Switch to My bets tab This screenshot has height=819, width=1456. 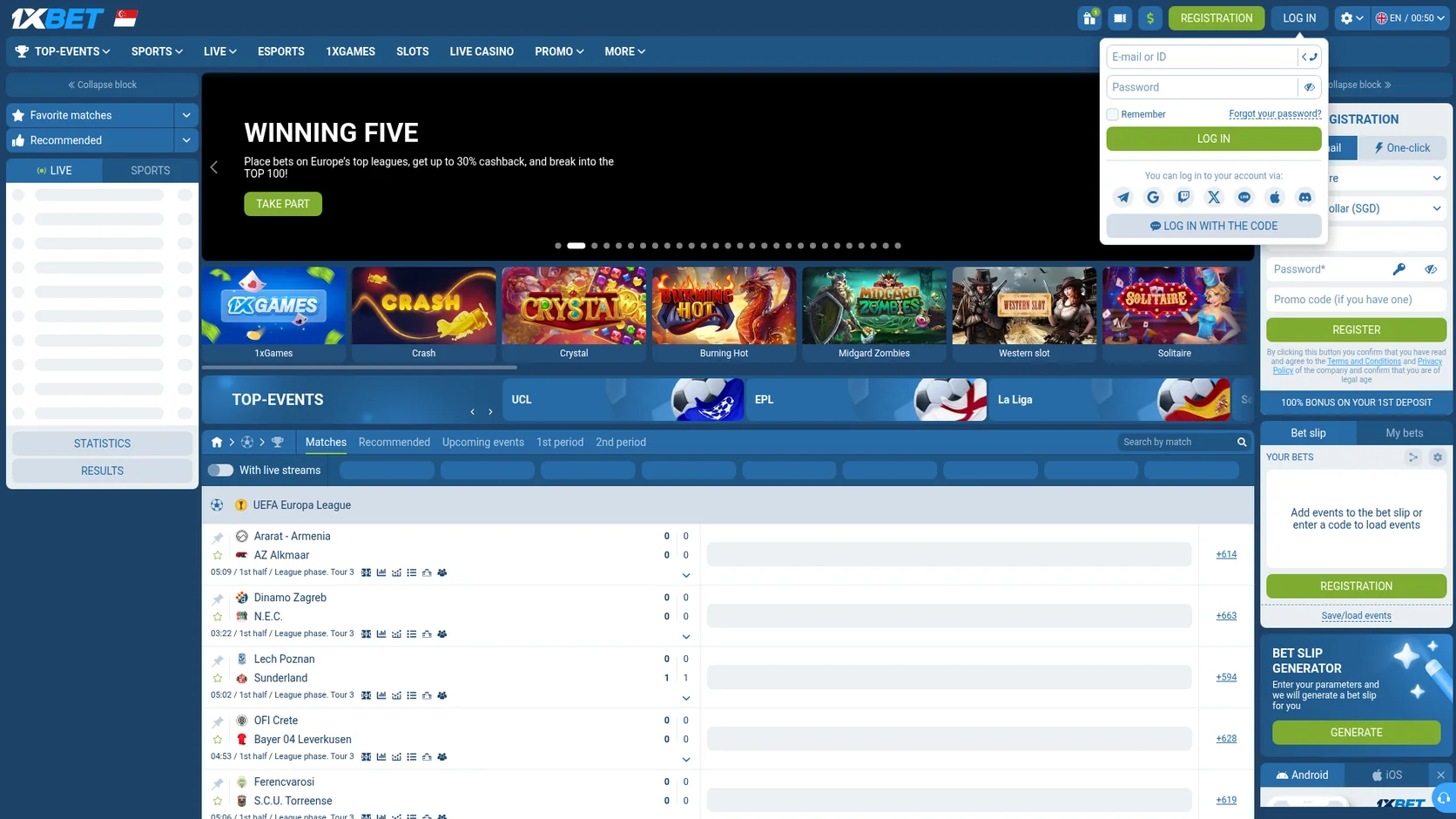pyautogui.click(x=1404, y=433)
